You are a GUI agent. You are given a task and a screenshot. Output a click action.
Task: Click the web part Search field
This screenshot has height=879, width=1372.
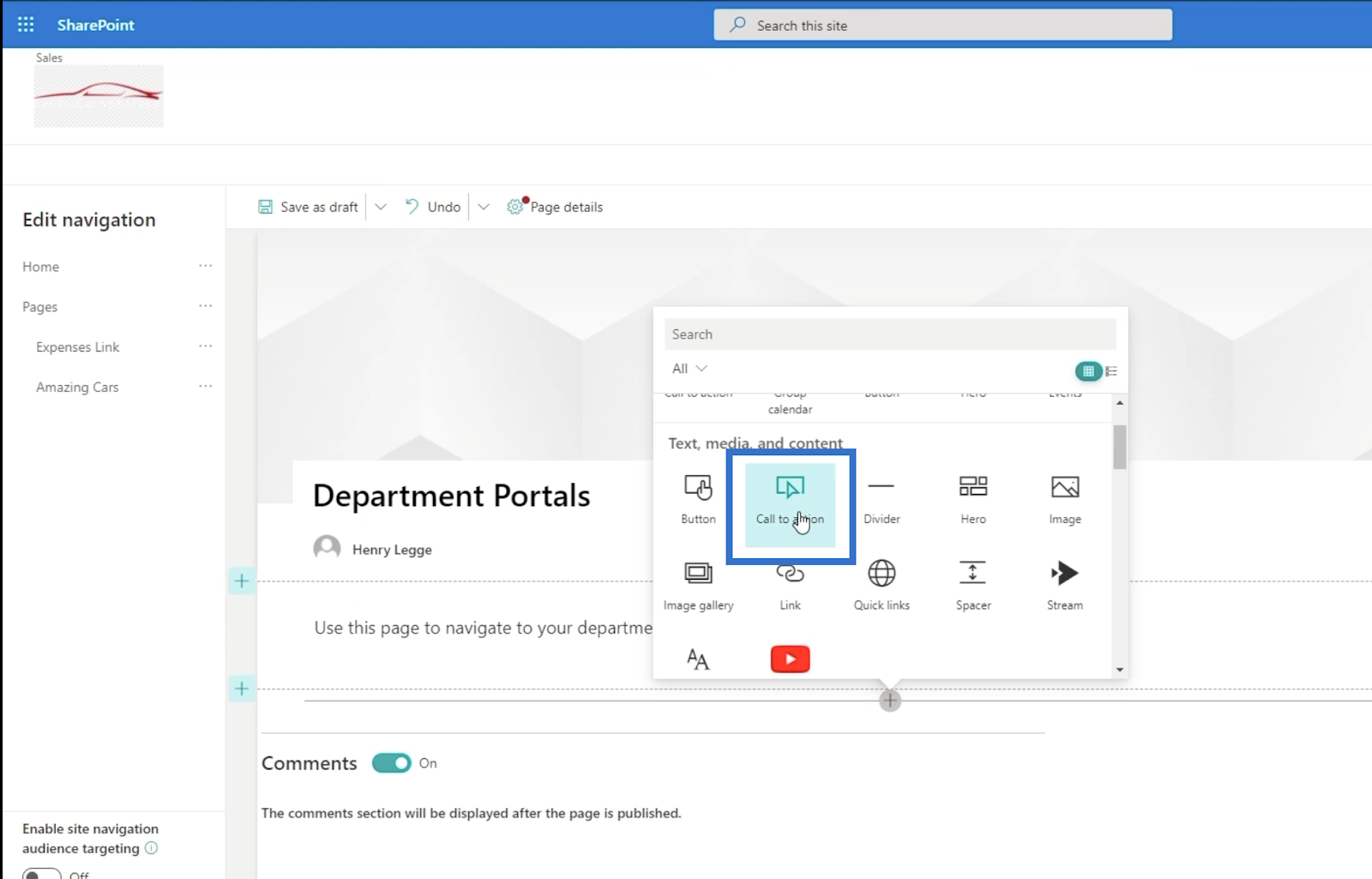click(890, 334)
